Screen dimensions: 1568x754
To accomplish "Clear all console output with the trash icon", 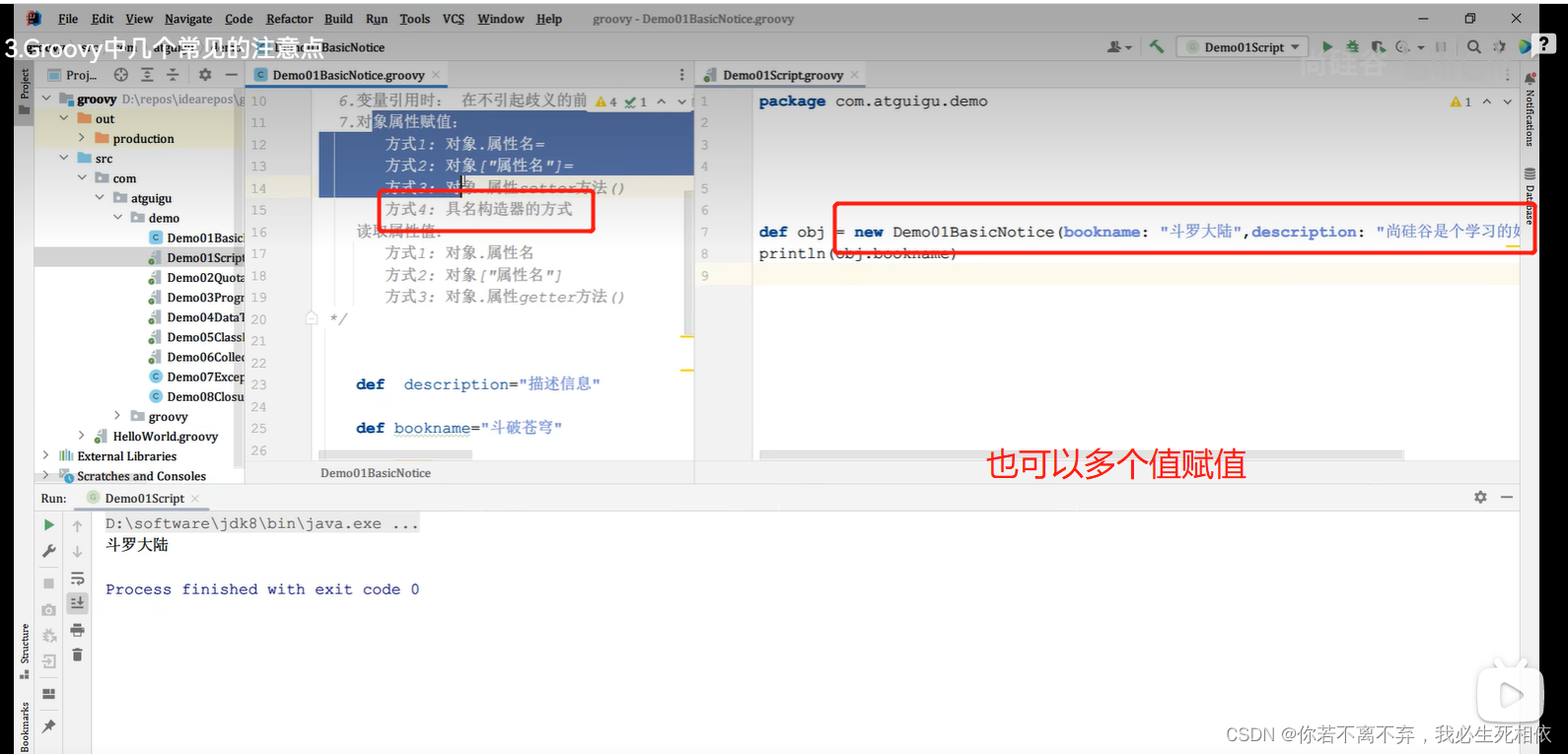I will pos(77,654).
